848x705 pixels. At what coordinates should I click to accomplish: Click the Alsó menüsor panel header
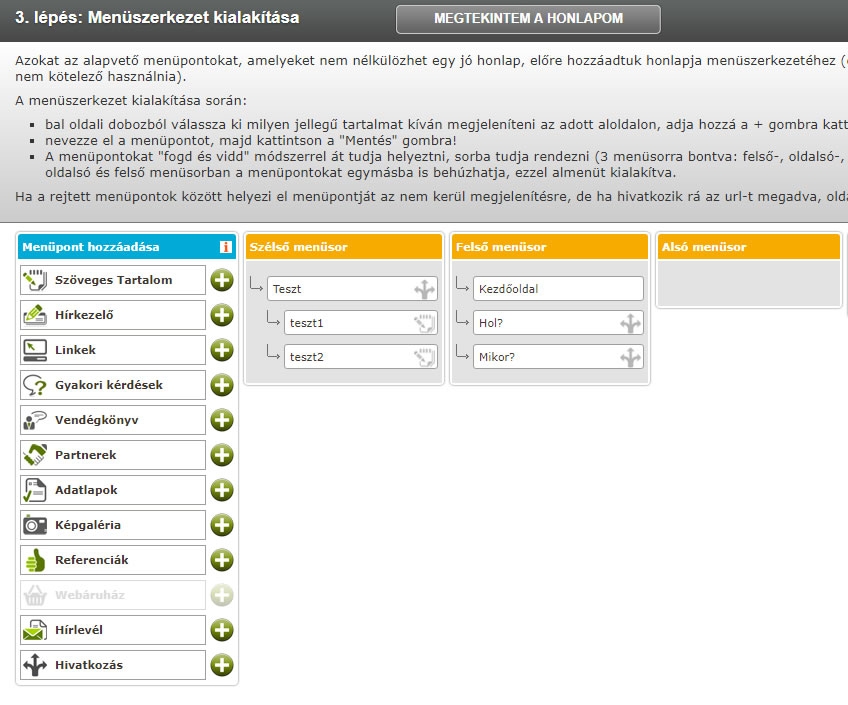coord(748,247)
